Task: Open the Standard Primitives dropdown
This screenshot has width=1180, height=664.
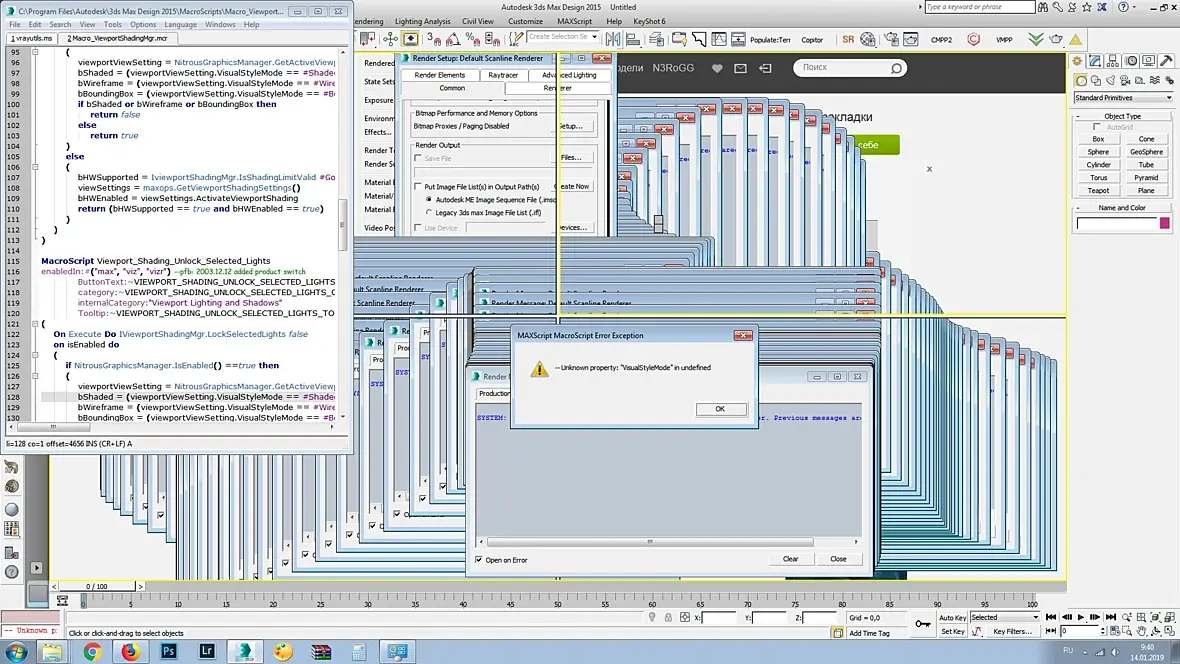Action: point(1122,98)
